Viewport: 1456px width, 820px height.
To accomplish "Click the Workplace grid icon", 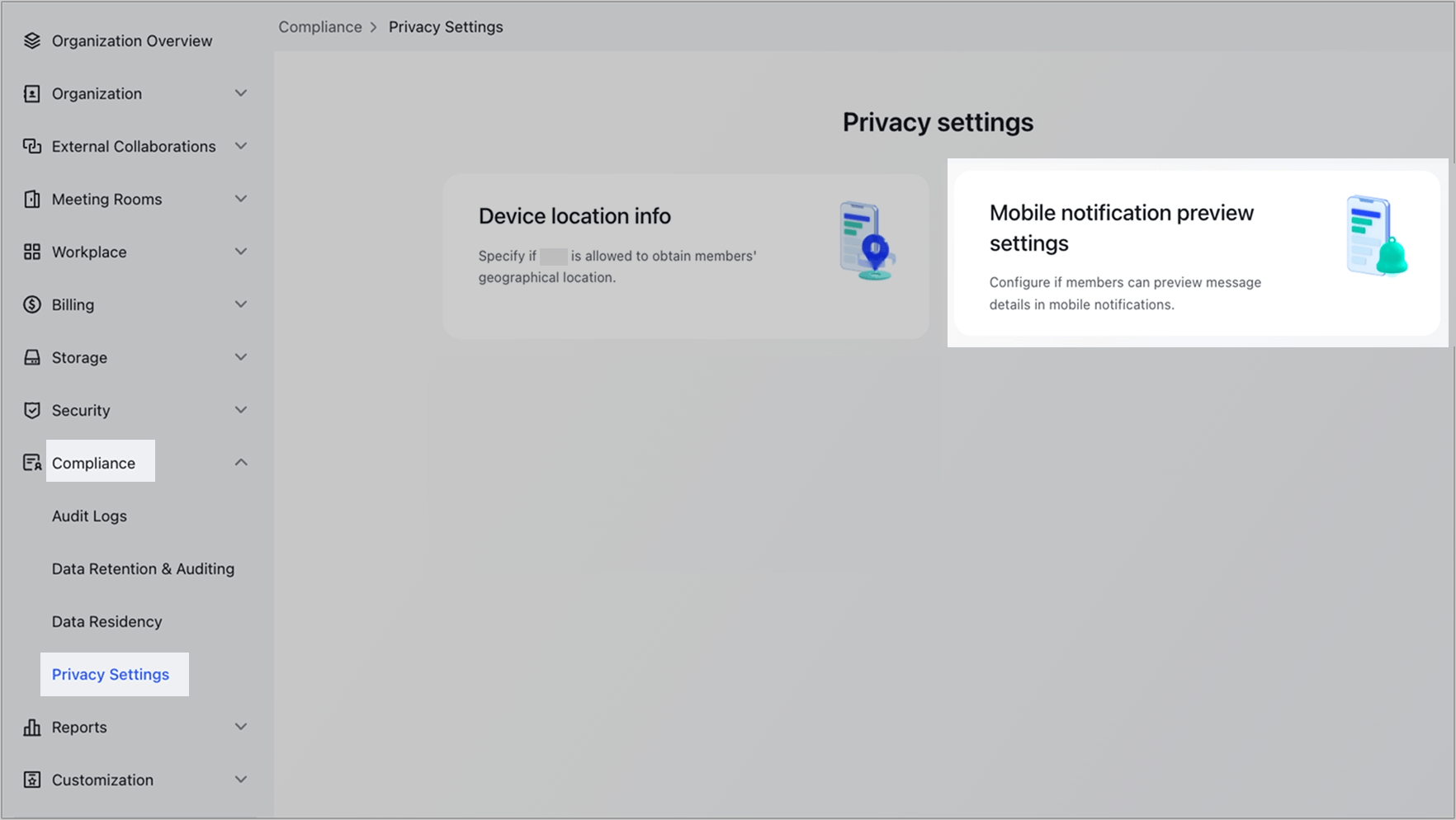I will click(x=32, y=252).
